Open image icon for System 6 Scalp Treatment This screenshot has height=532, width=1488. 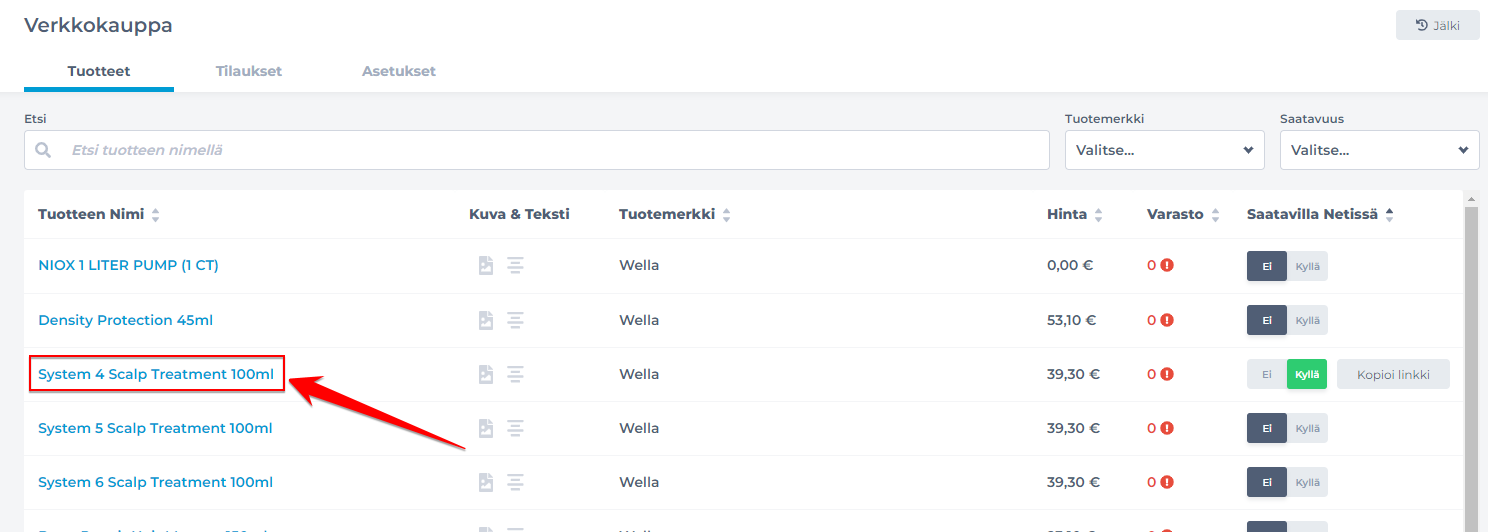[x=485, y=482]
